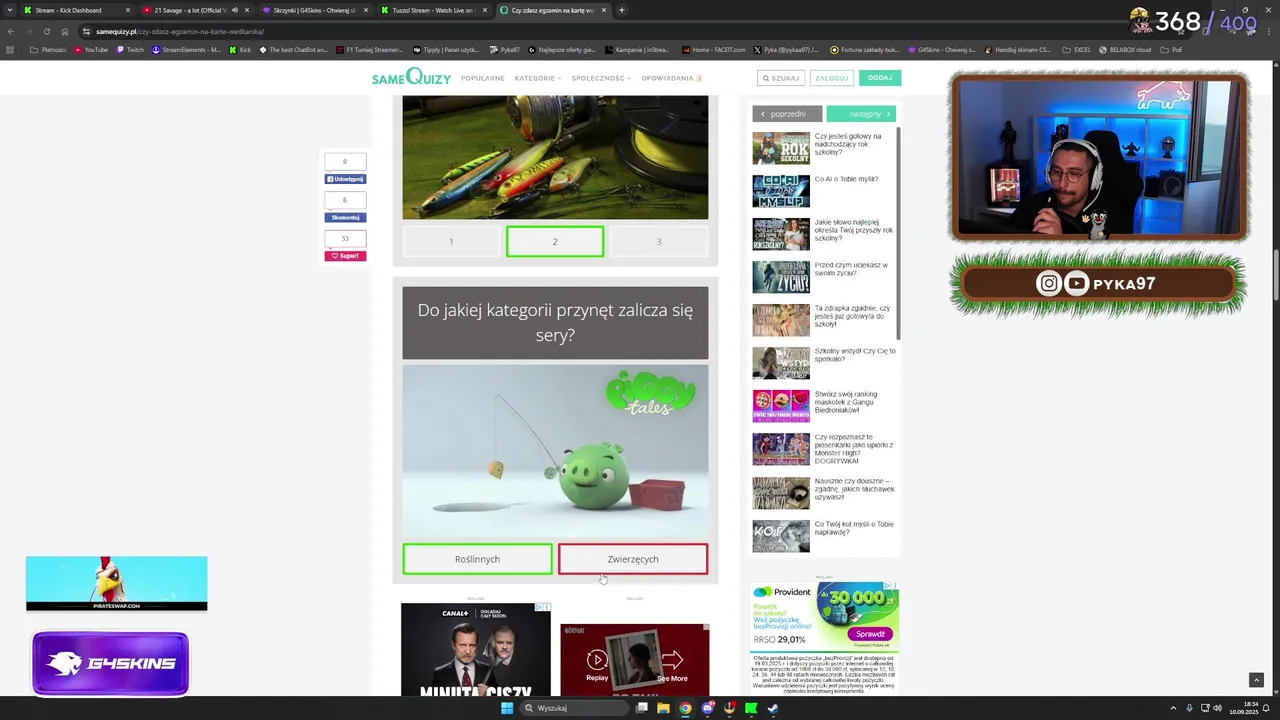
Task: Click the microphone icon in system tray
Action: tap(1189, 708)
